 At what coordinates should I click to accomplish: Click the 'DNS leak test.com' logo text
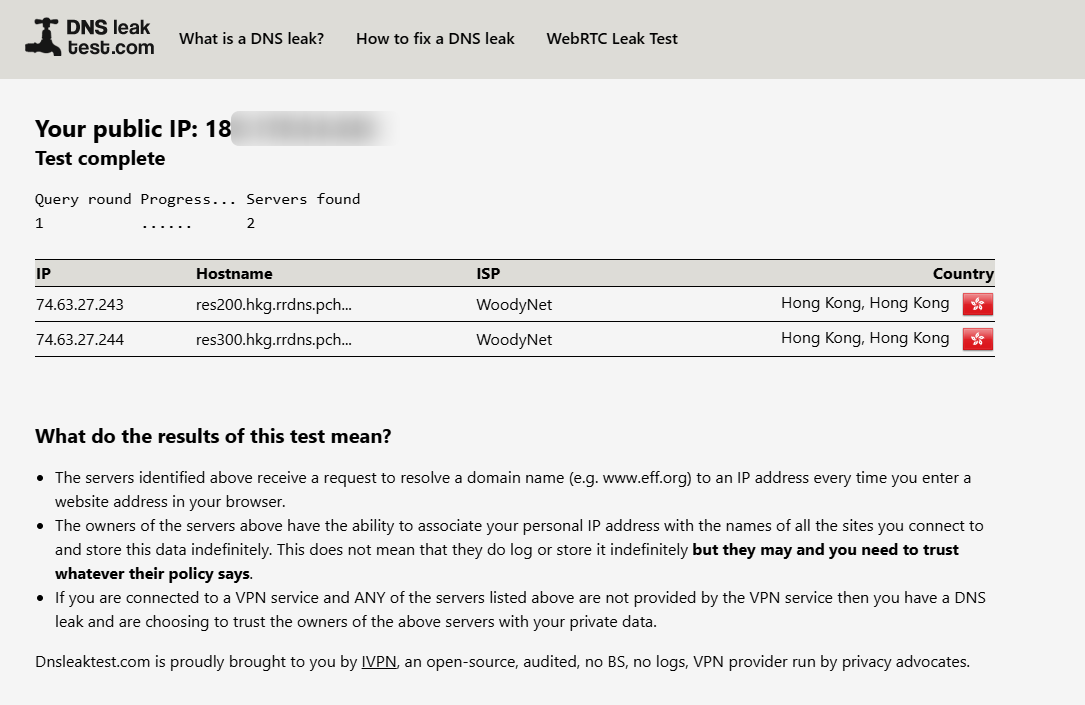point(110,37)
